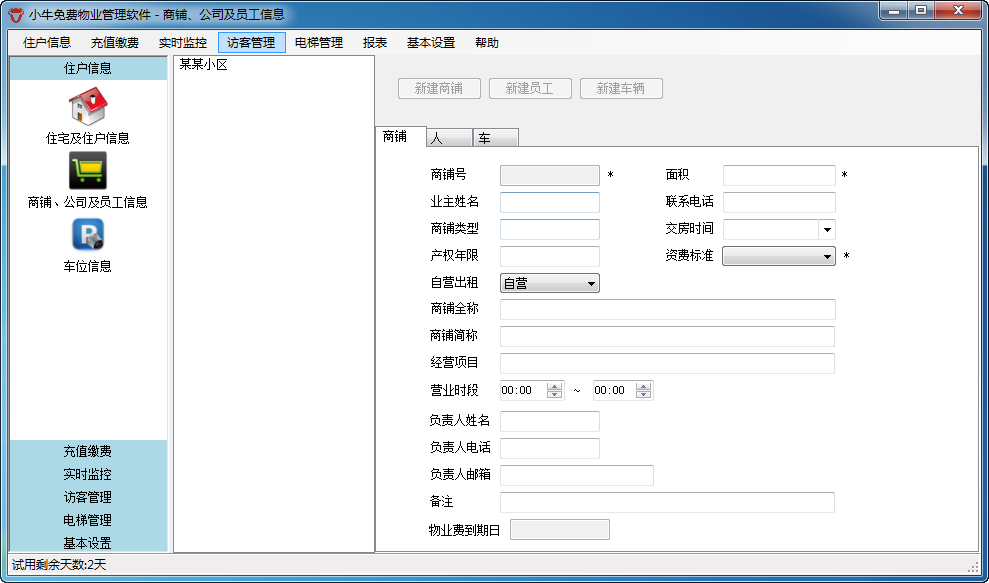The image size is (989, 583).
Task: Click the 经营项目 input field
Action: (667, 363)
